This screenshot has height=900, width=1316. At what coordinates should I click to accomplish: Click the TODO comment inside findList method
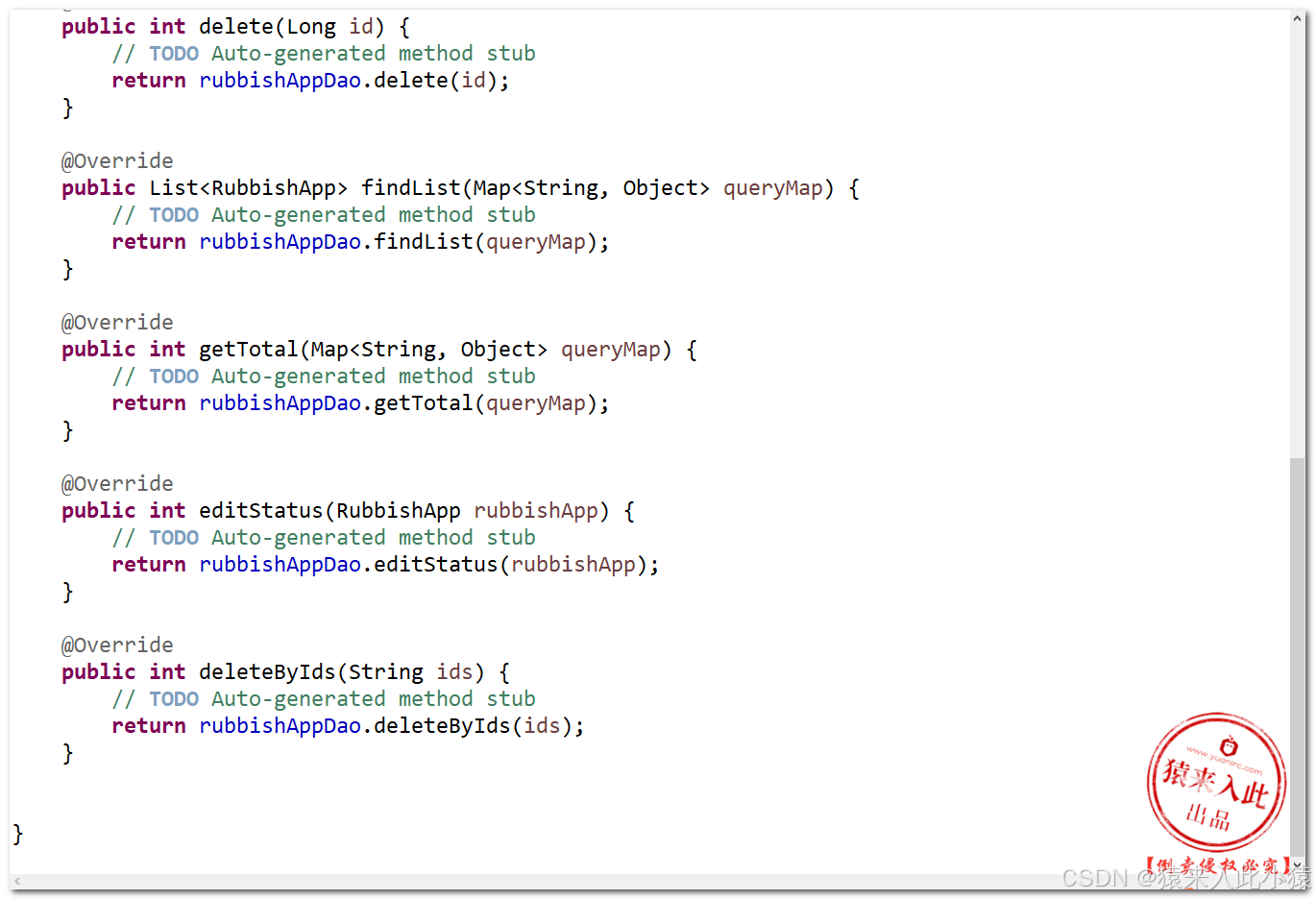[x=324, y=215]
